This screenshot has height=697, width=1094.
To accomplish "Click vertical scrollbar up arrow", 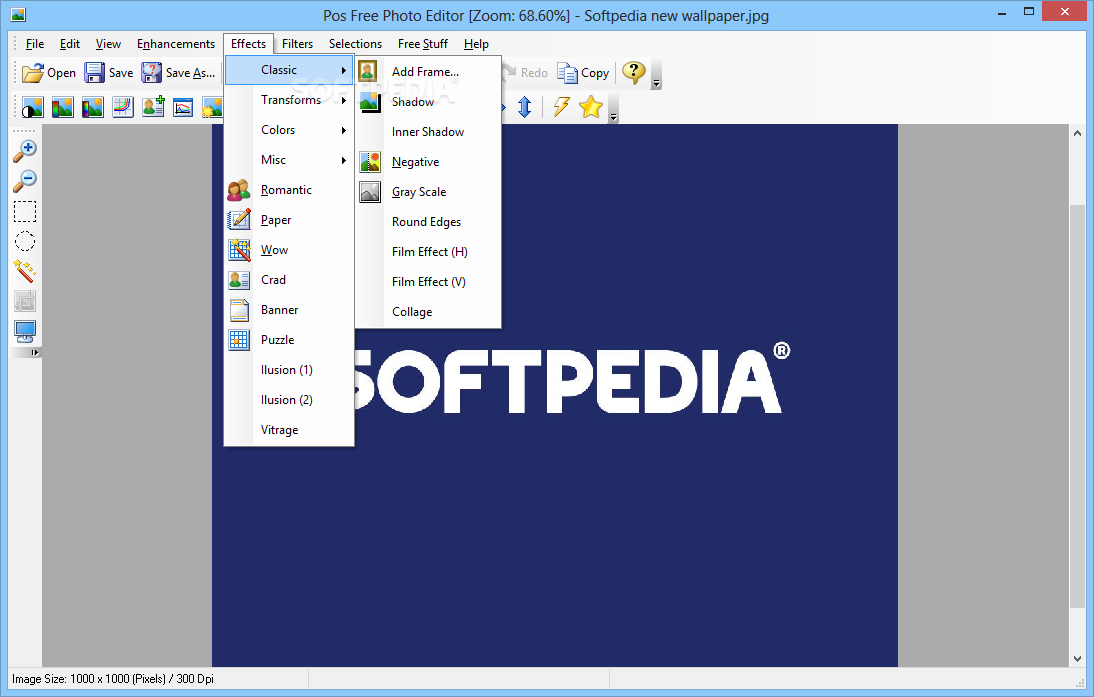I will pos(1077,133).
